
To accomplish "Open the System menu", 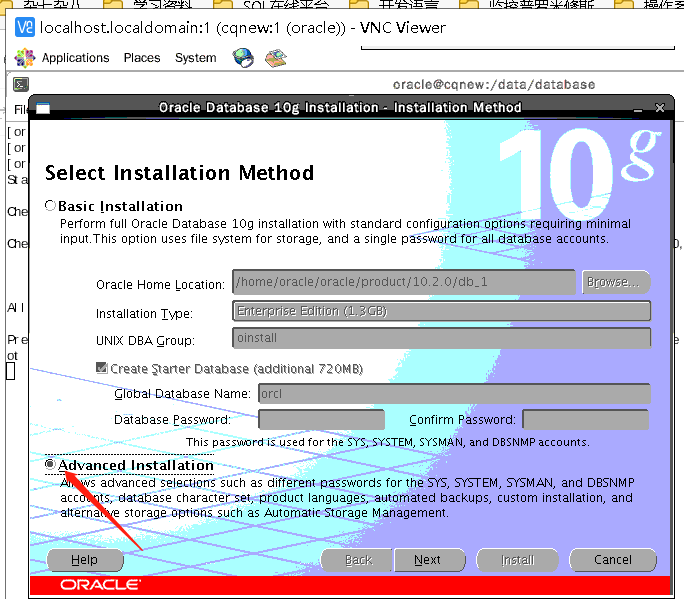I will click(x=195, y=58).
